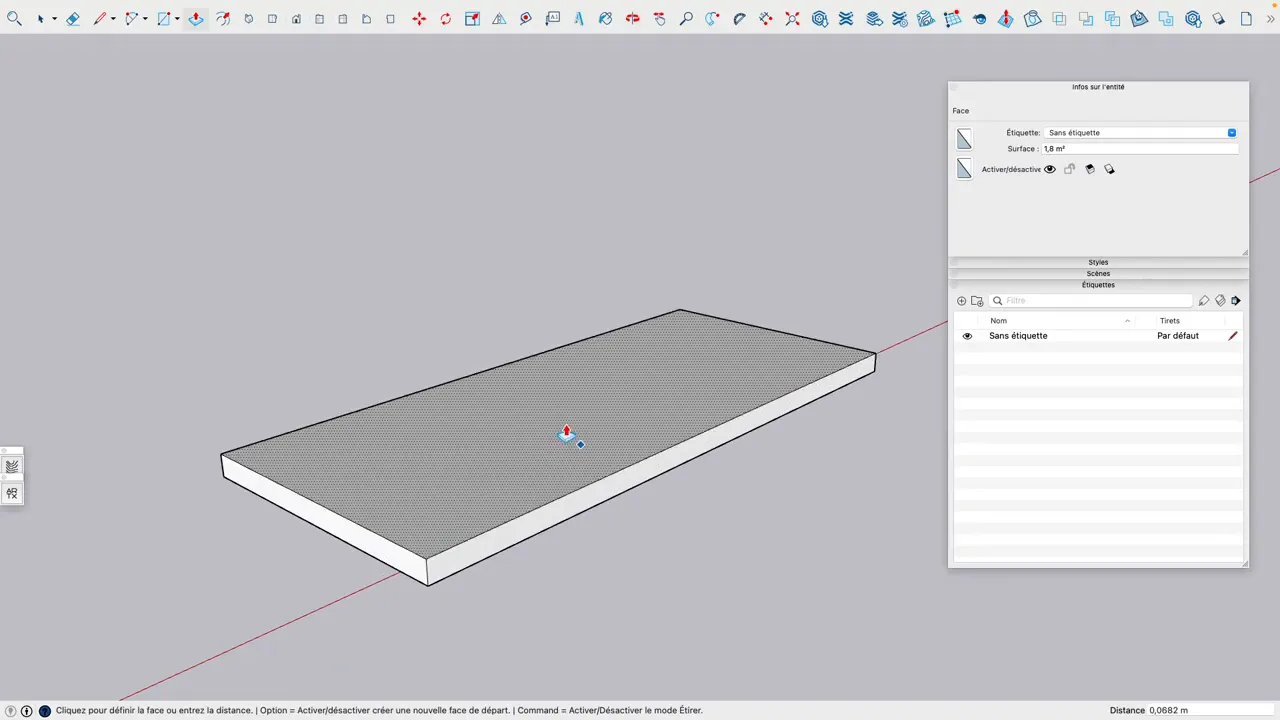The image size is (1280, 720).
Task: Hide the Sans étiquette tag with its eye toggle
Action: pos(966,335)
